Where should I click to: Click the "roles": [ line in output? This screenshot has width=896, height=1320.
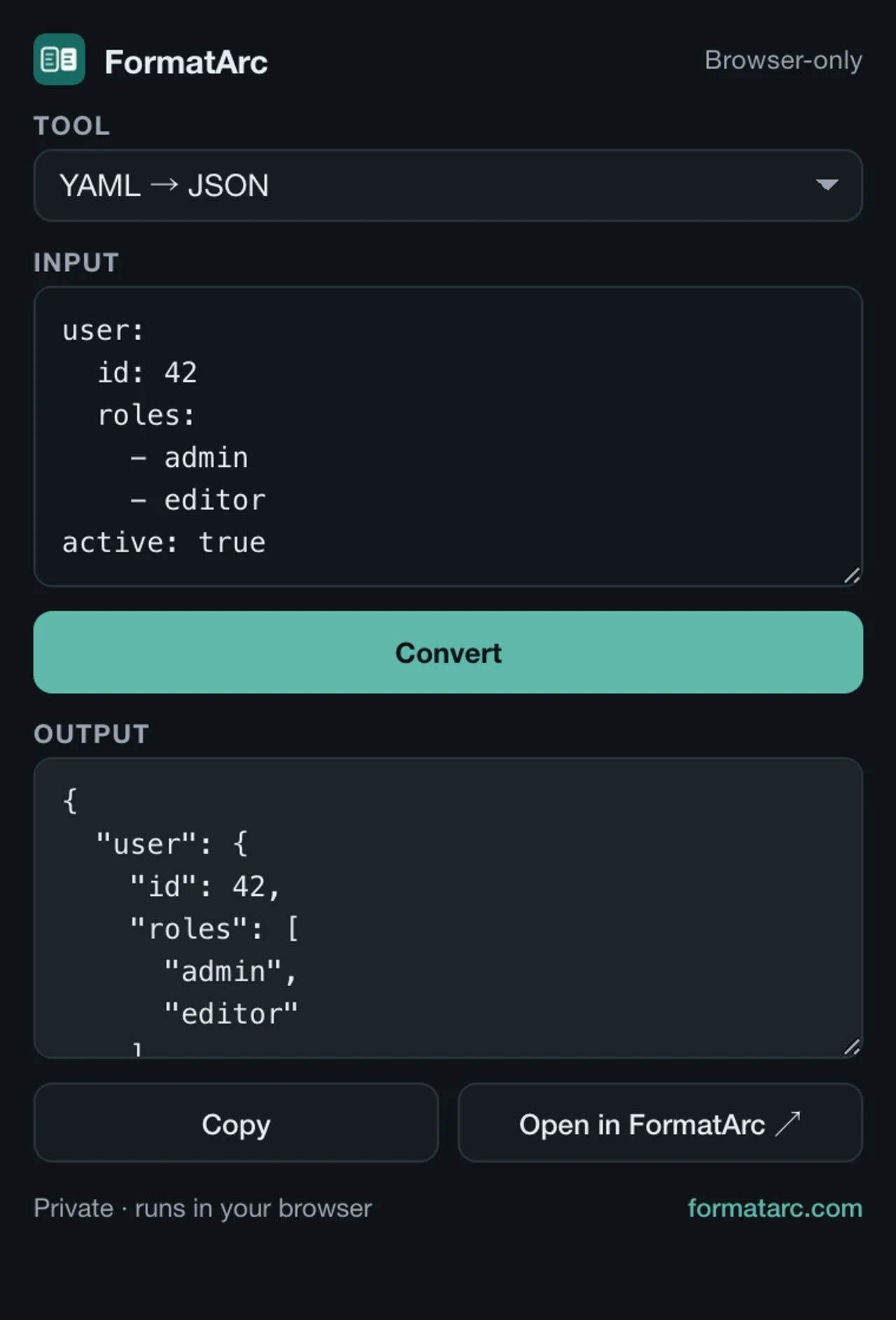coord(214,929)
